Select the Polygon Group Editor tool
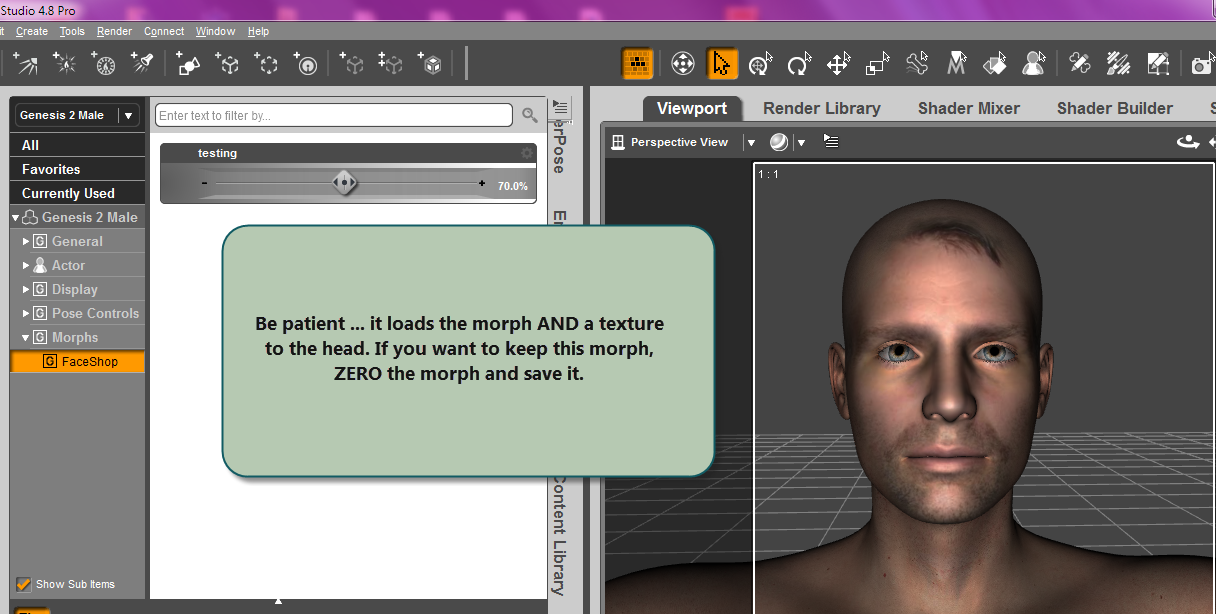Viewport: 1216px width, 614px height. pyautogui.click(x=1079, y=65)
